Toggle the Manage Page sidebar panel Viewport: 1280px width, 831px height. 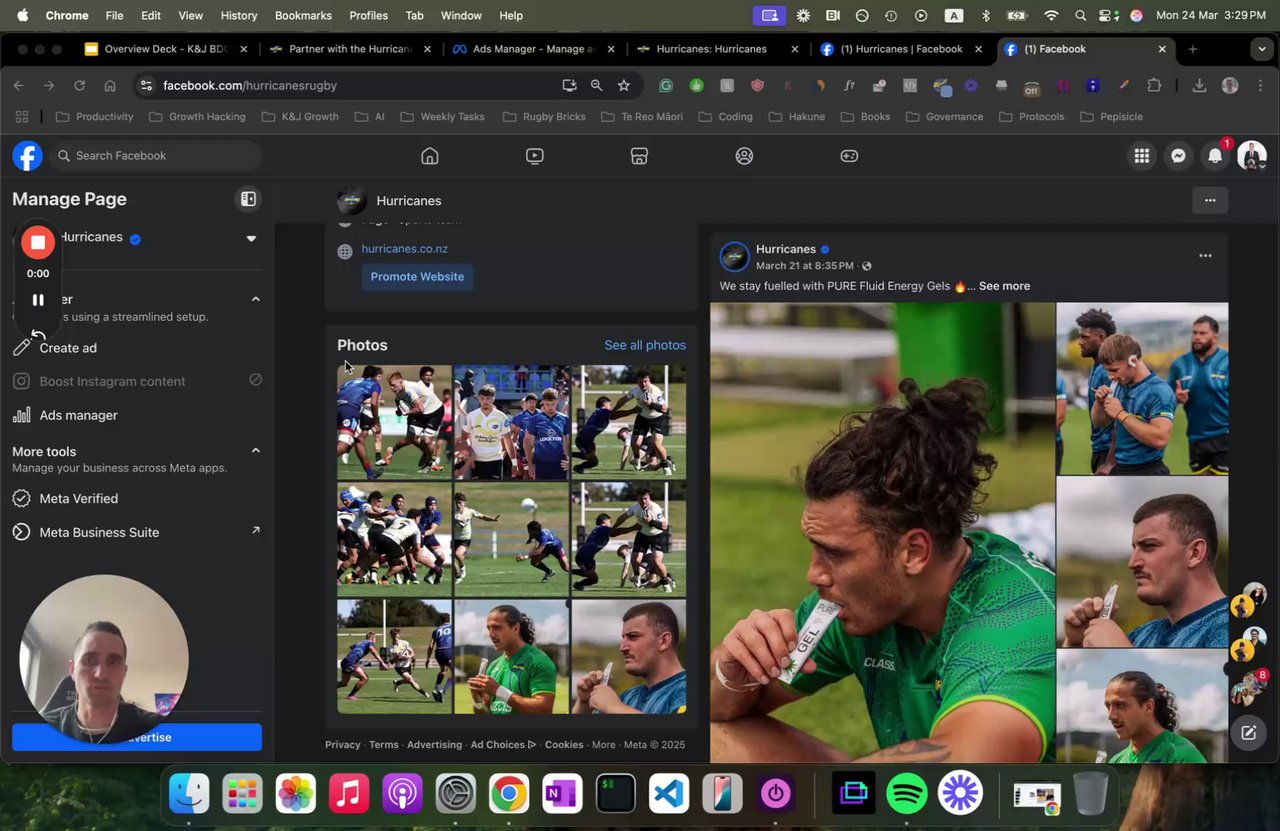point(248,199)
